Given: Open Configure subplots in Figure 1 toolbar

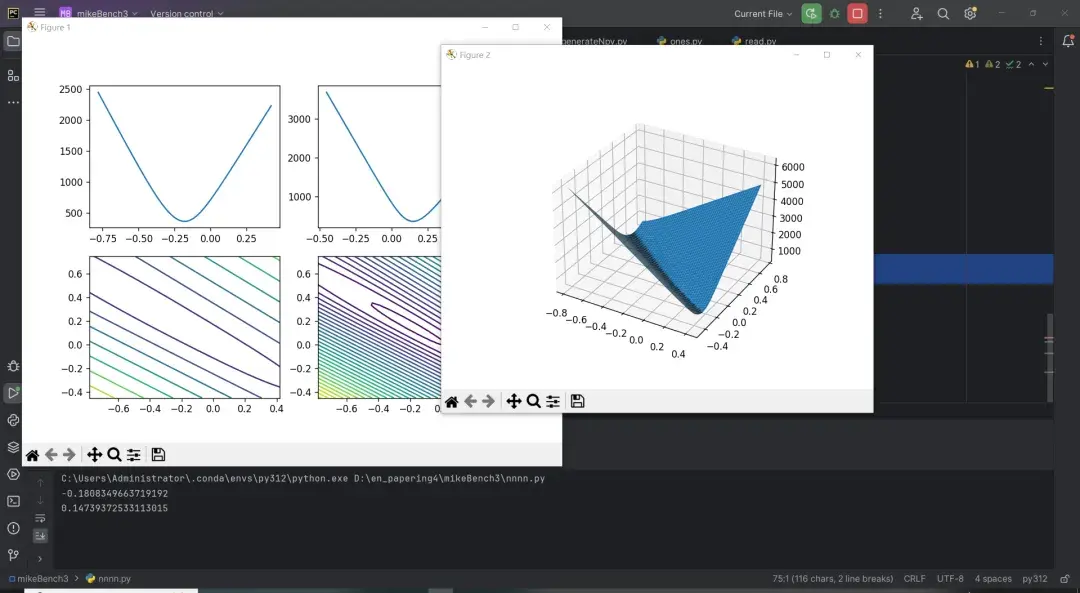Looking at the screenshot, I should coord(134,455).
